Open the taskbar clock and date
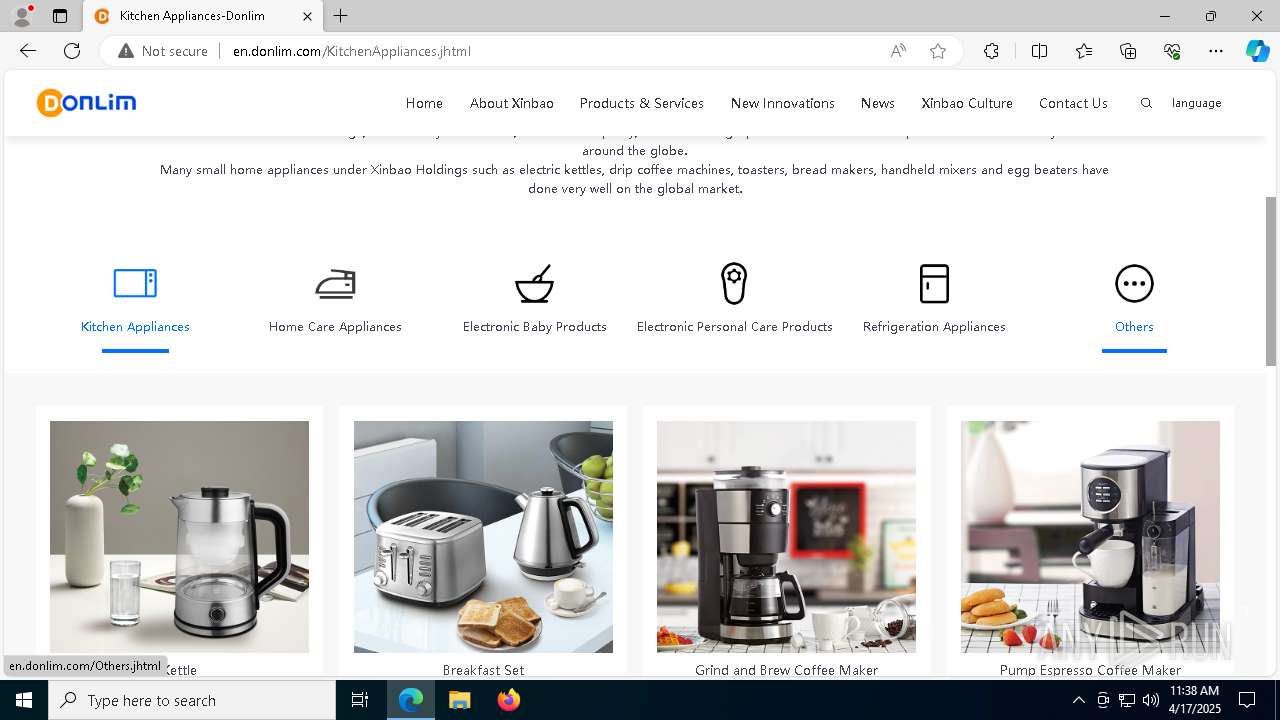The image size is (1280, 720). click(1194, 700)
